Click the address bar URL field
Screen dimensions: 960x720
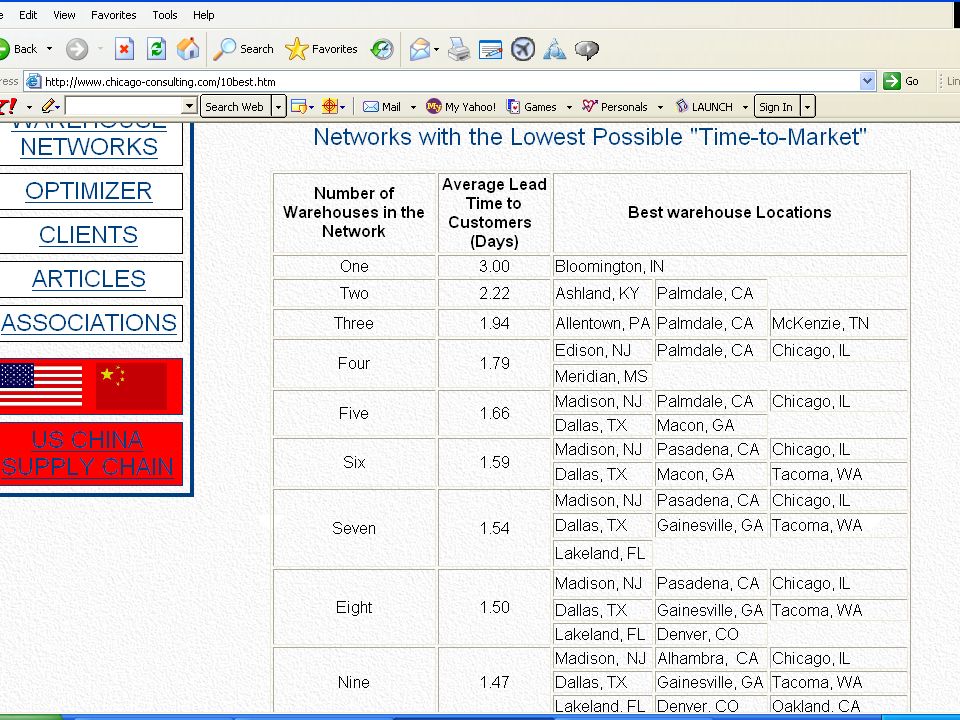coord(450,81)
